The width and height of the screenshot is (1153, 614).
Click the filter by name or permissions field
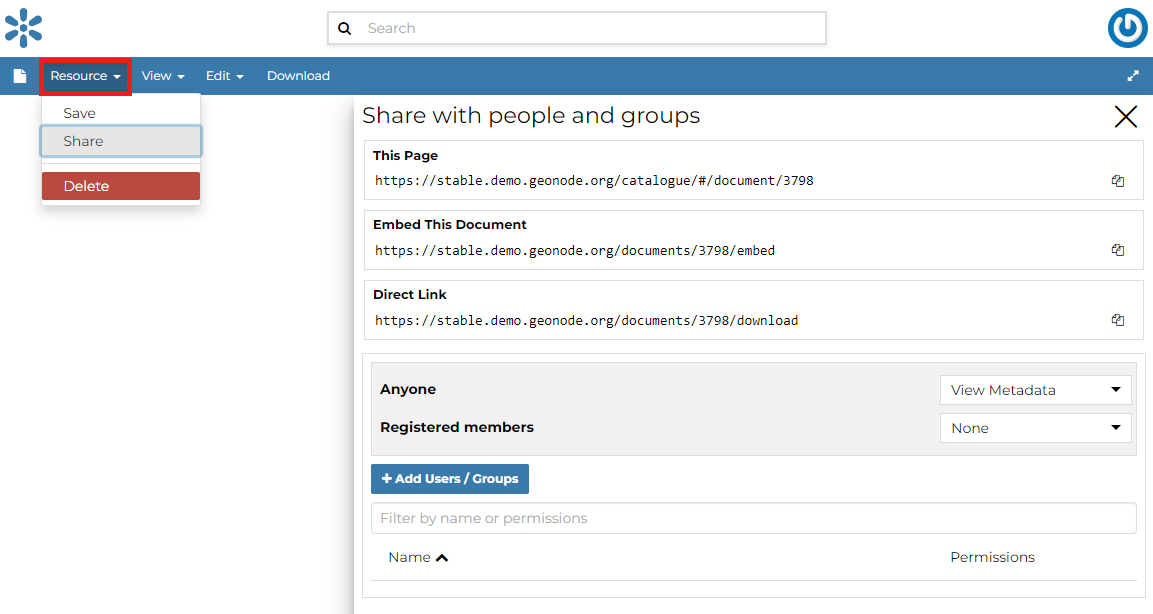(753, 518)
